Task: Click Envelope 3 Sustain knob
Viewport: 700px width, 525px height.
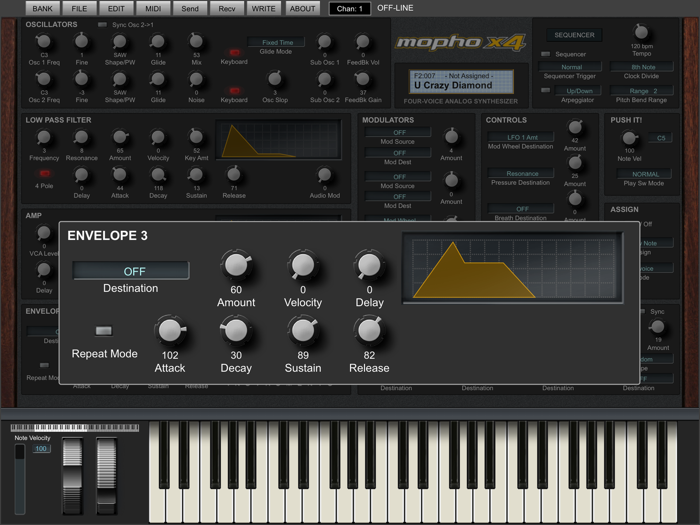Action: (x=303, y=331)
